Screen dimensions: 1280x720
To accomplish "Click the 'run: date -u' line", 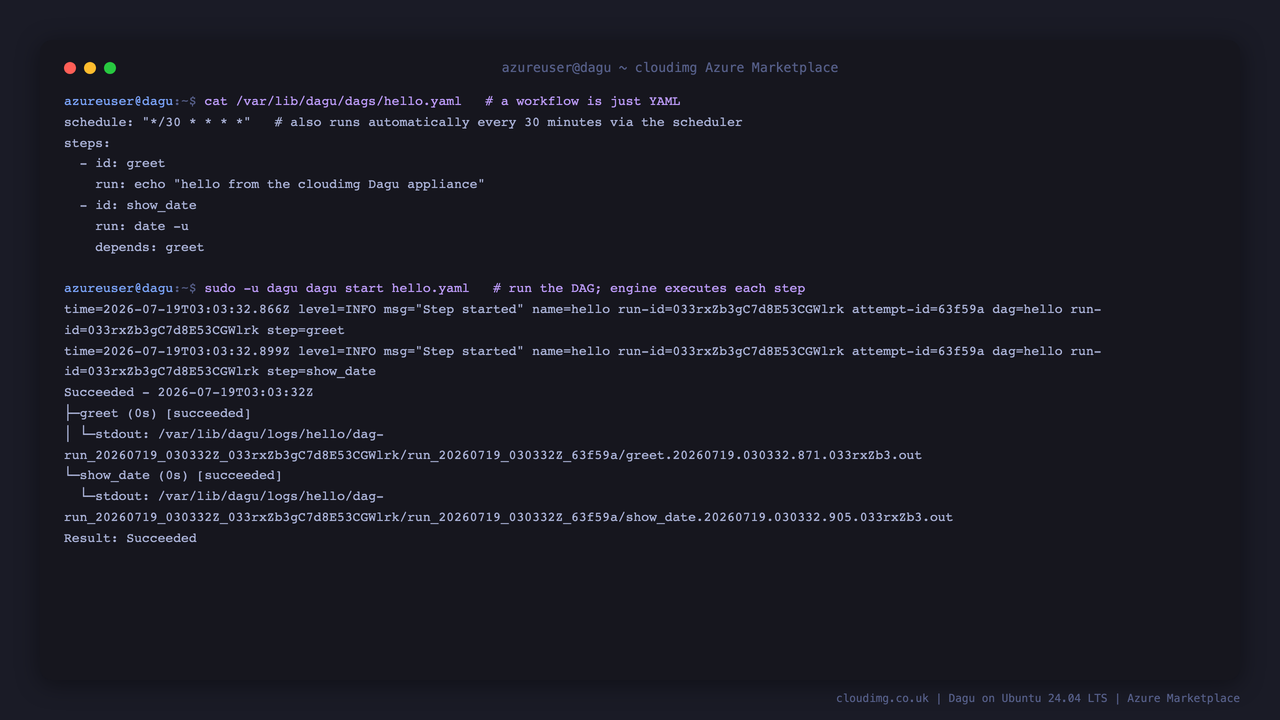I will [x=142, y=226].
